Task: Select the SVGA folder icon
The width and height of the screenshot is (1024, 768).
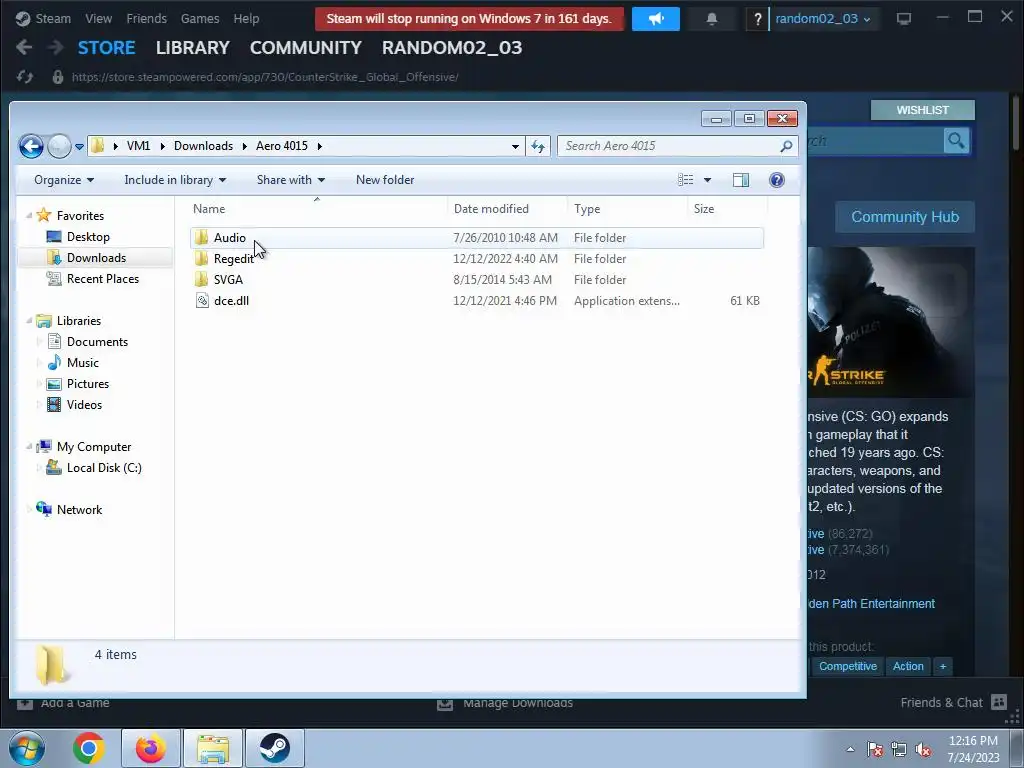Action: pyautogui.click(x=202, y=280)
